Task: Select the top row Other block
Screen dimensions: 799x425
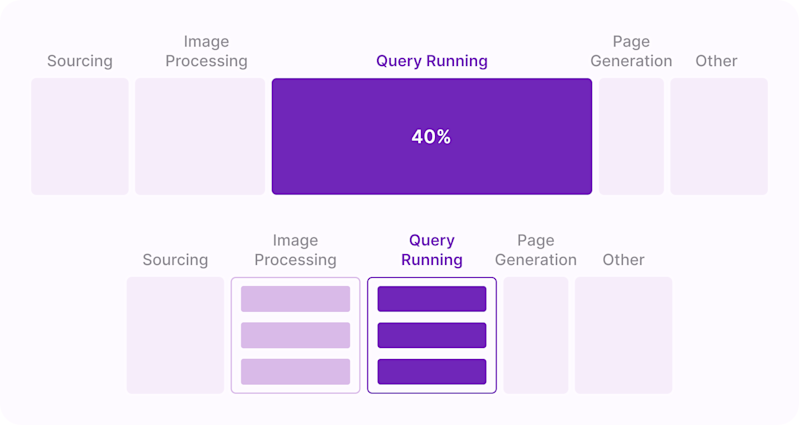Action: tap(719, 136)
